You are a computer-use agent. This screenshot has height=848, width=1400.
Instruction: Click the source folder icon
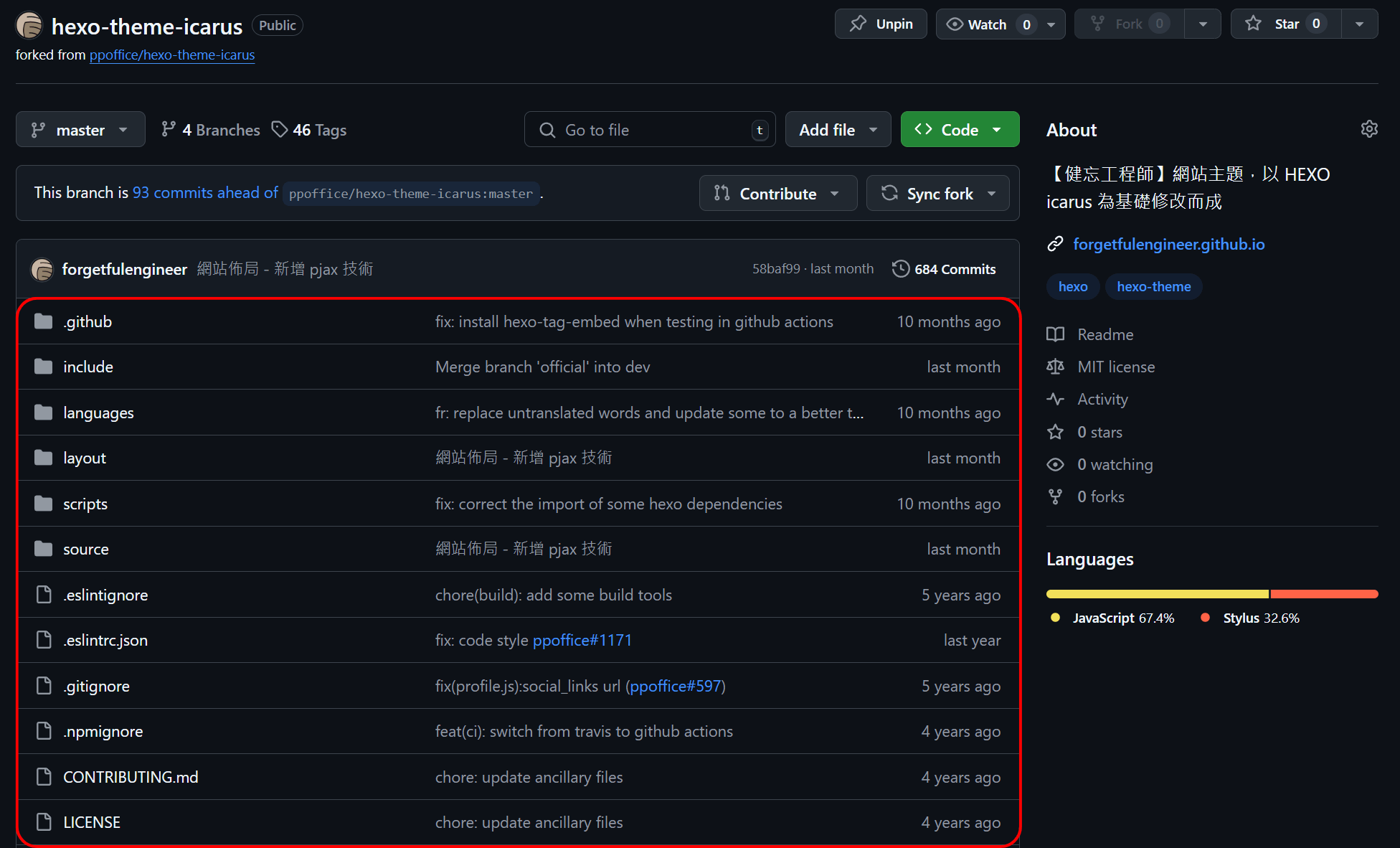[x=44, y=549]
